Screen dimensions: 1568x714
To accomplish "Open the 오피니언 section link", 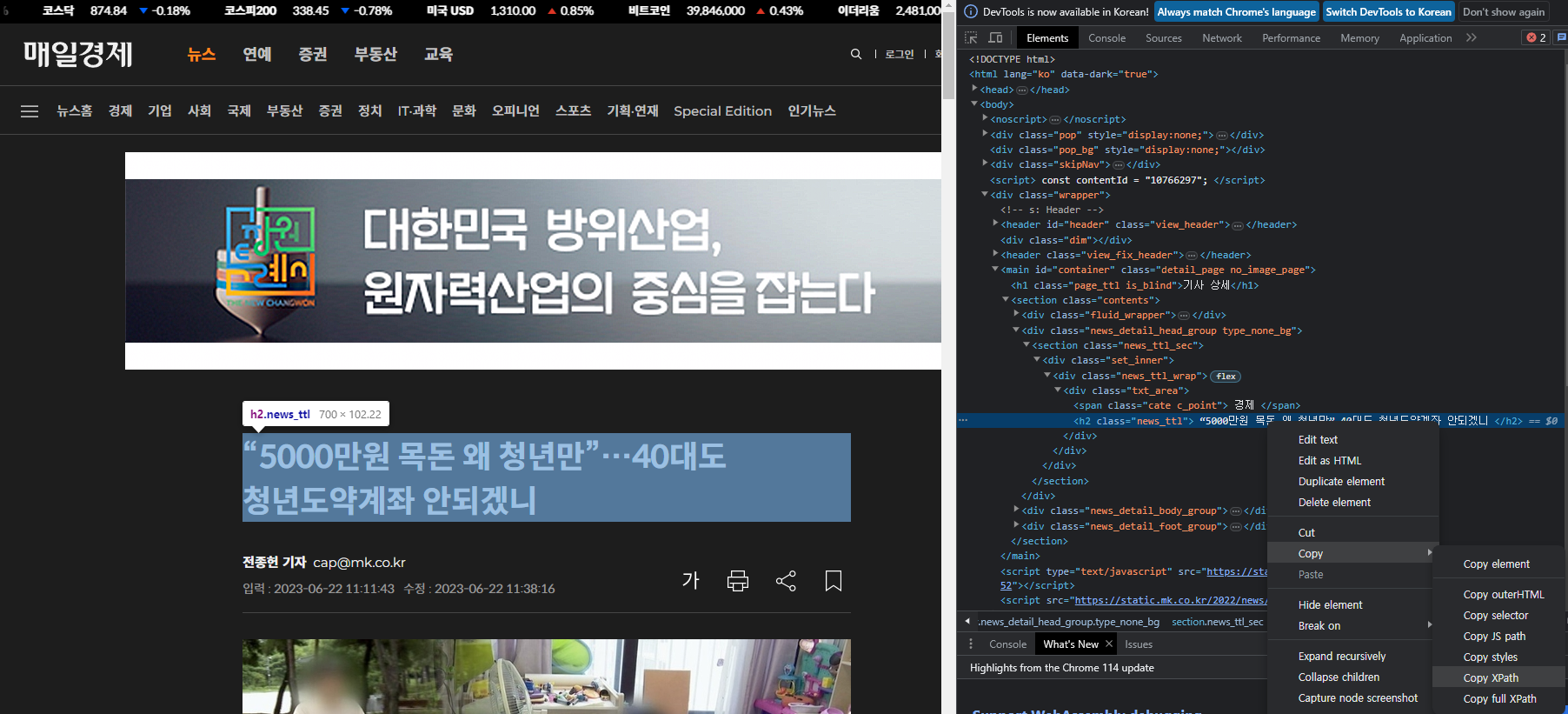I will pos(515,111).
